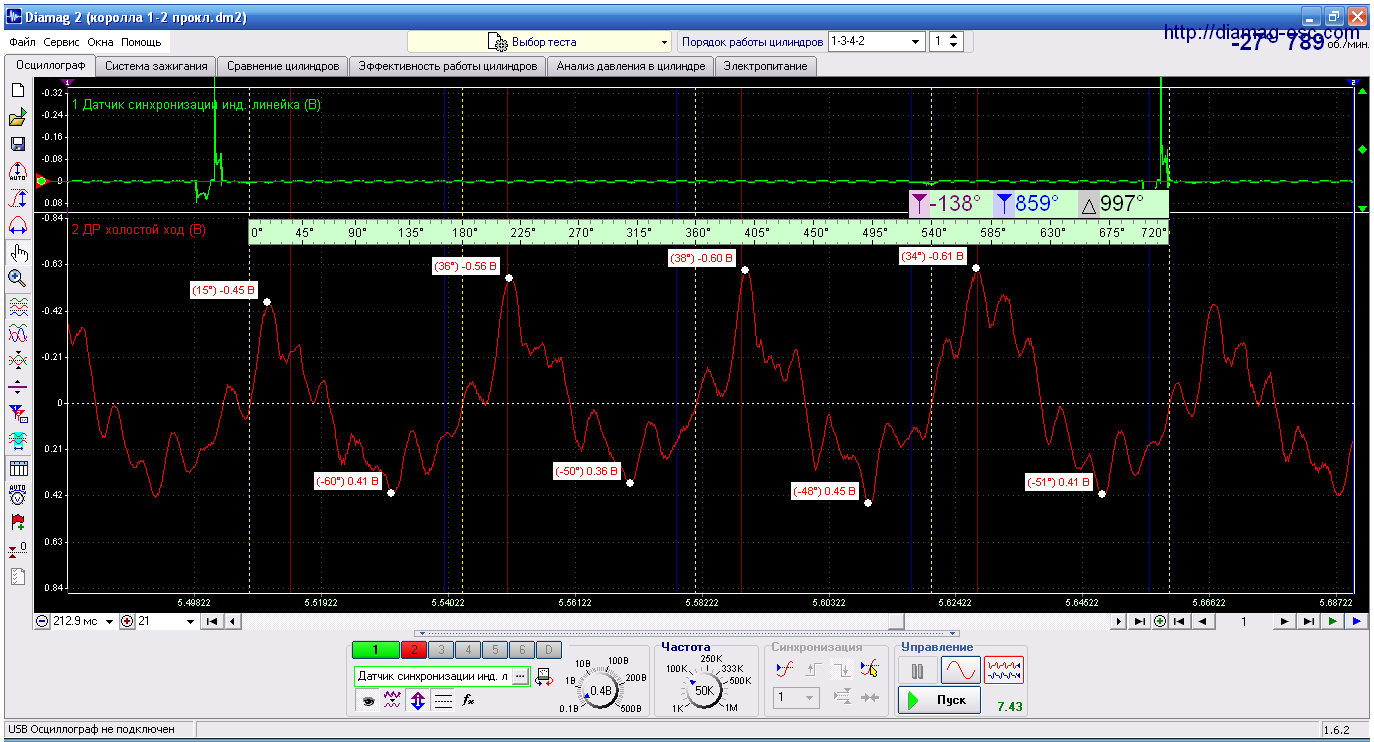
Task: Click the dashed lines style icon
Action: click(x=443, y=701)
